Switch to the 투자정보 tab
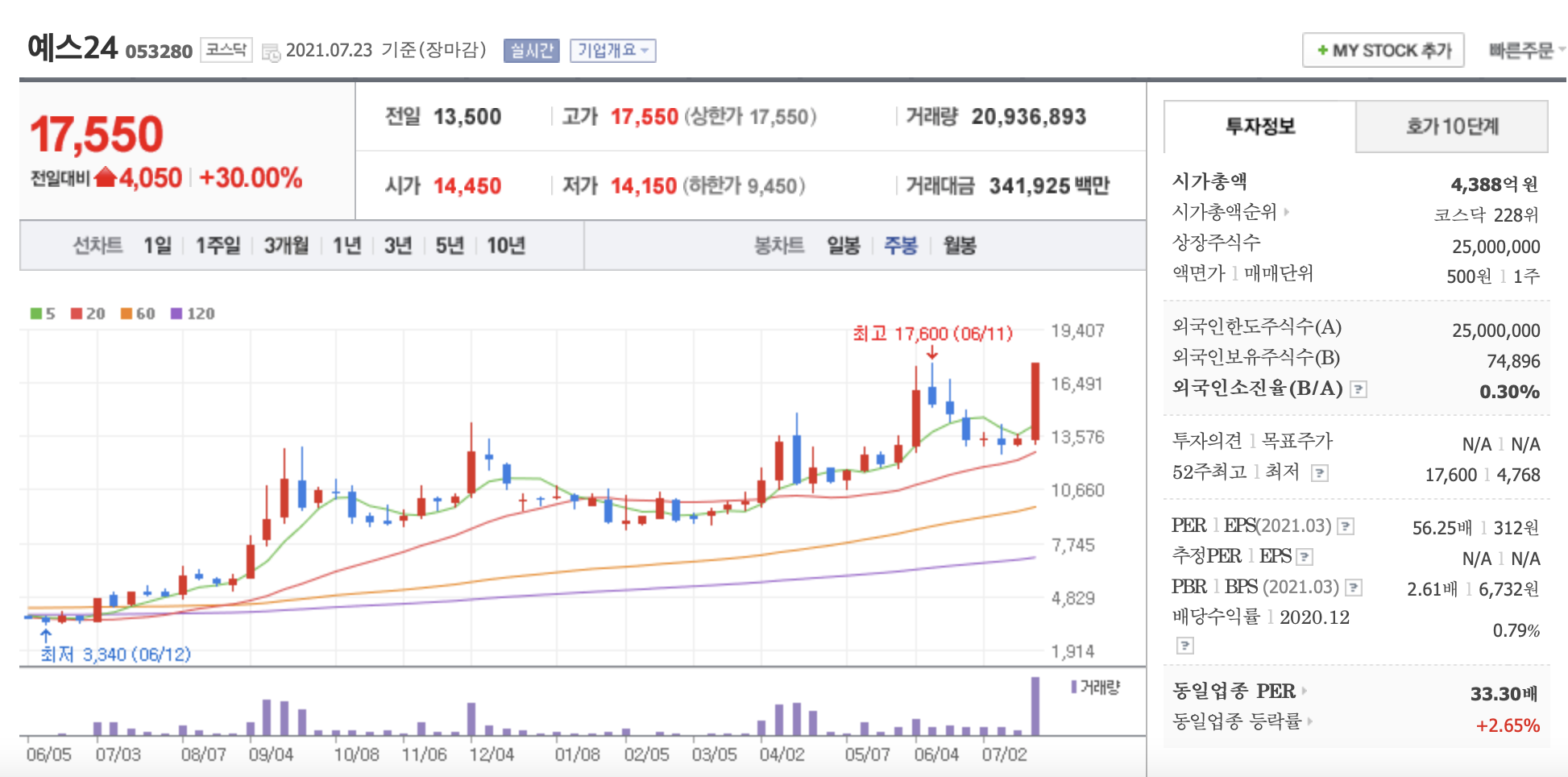The image size is (1568, 777). [1259, 127]
